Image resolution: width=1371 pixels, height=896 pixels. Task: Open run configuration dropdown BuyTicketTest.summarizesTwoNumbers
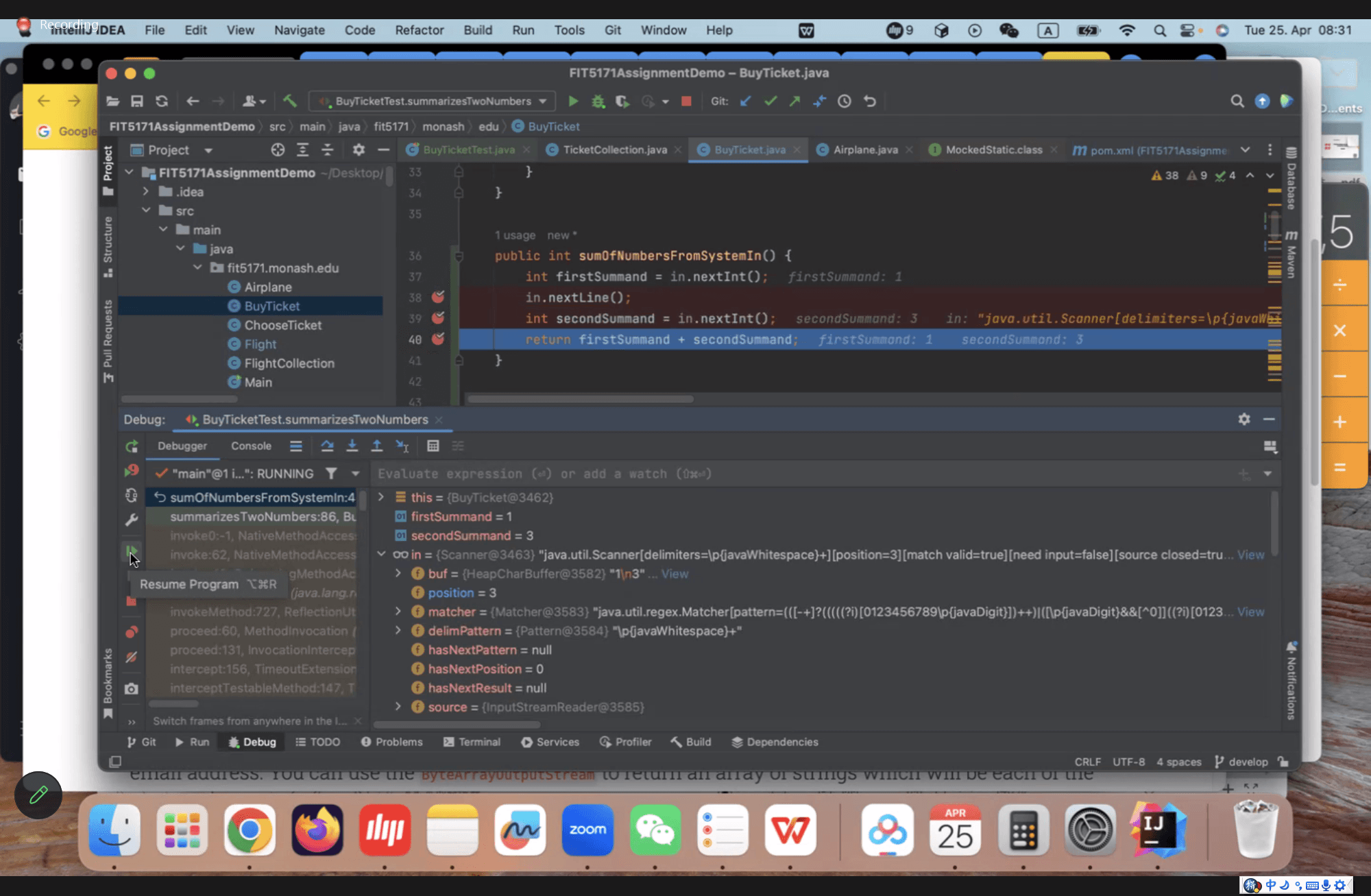point(431,101)
